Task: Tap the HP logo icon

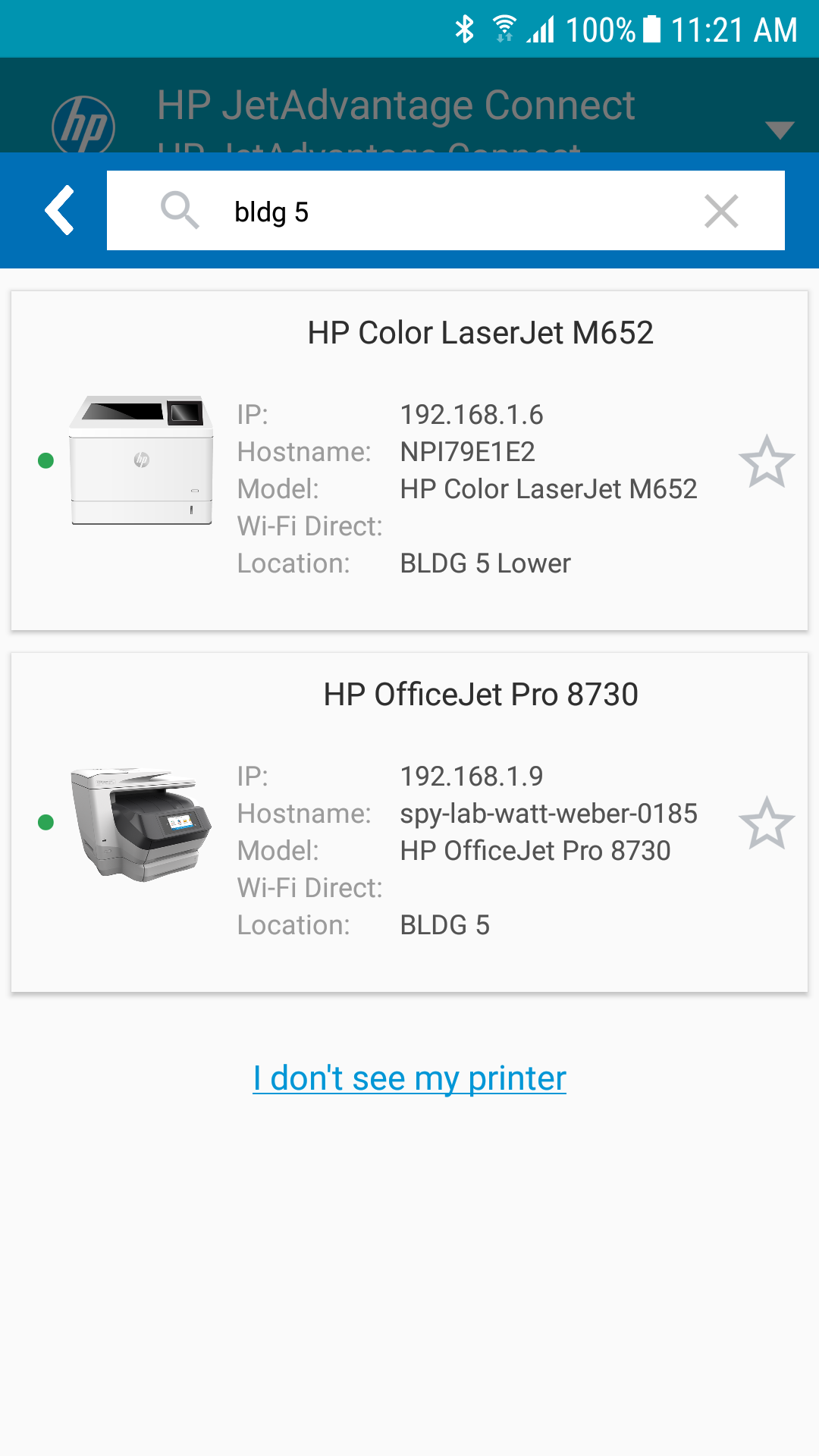Action: pos(83,125)
